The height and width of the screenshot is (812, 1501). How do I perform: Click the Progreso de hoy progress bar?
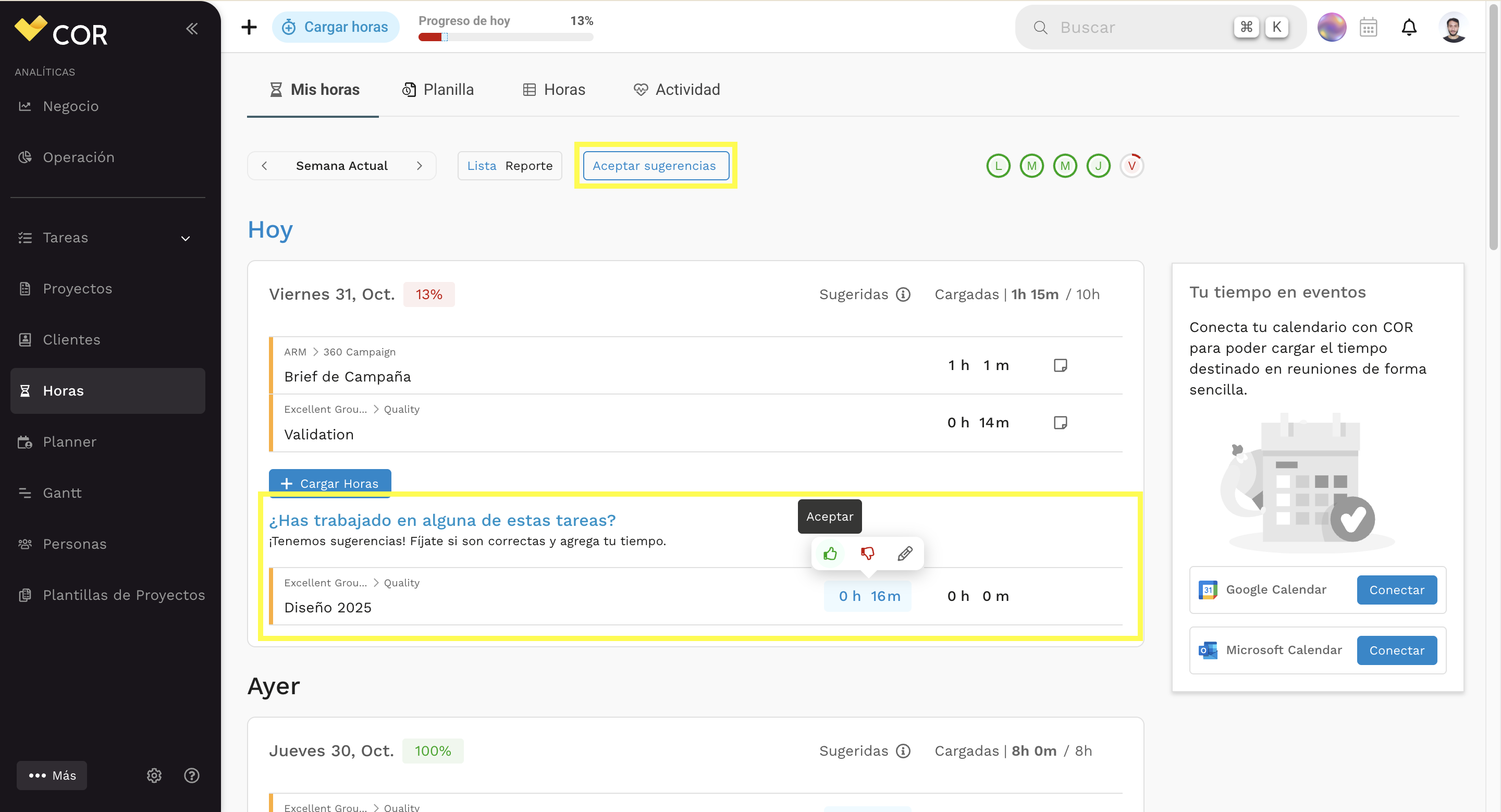click(x=505, y=38)
